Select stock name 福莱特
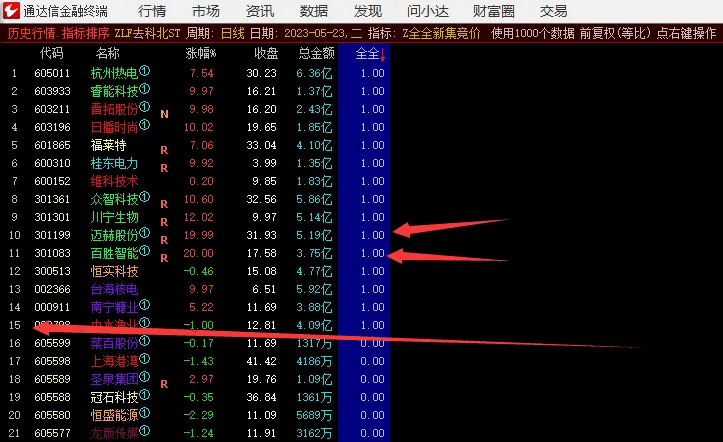723x442 pixels. [x=108, y=145]
